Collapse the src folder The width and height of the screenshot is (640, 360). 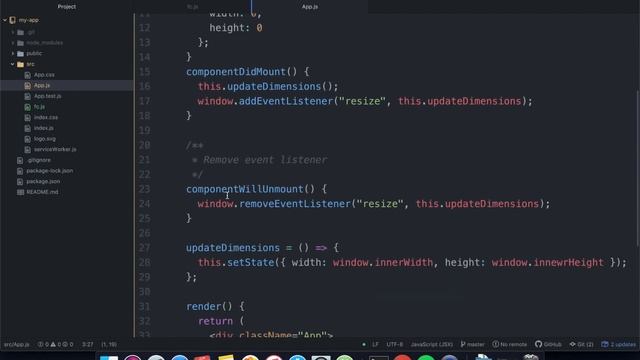13,64
